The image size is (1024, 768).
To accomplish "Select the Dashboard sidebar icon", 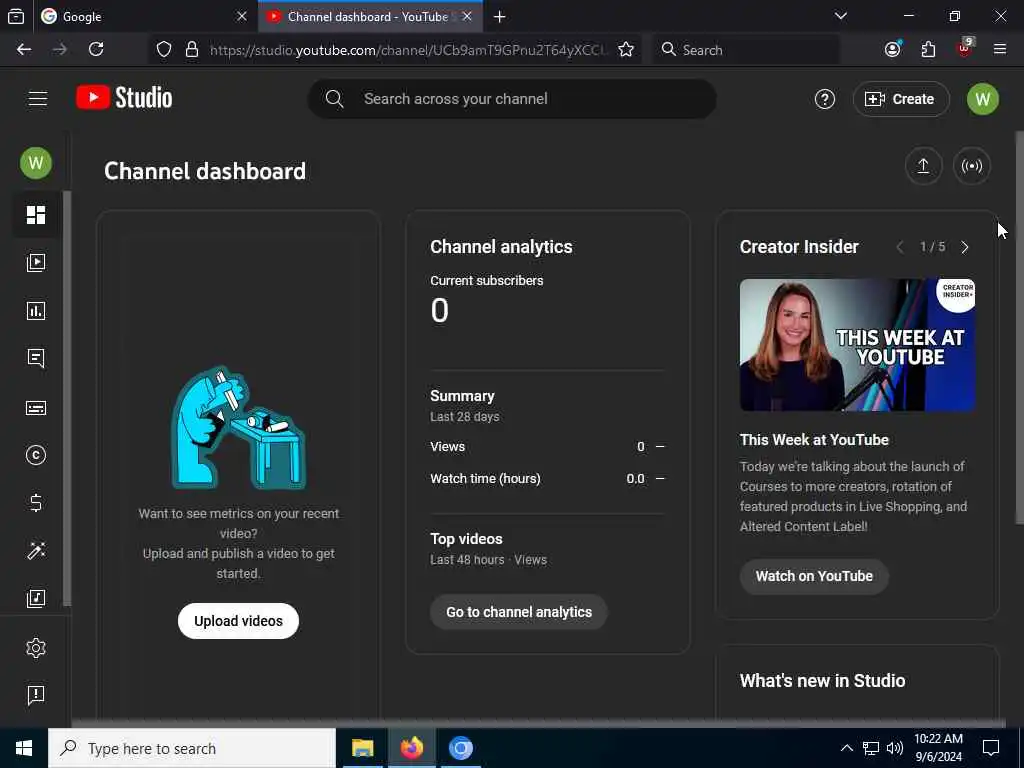I will point(36,215).
